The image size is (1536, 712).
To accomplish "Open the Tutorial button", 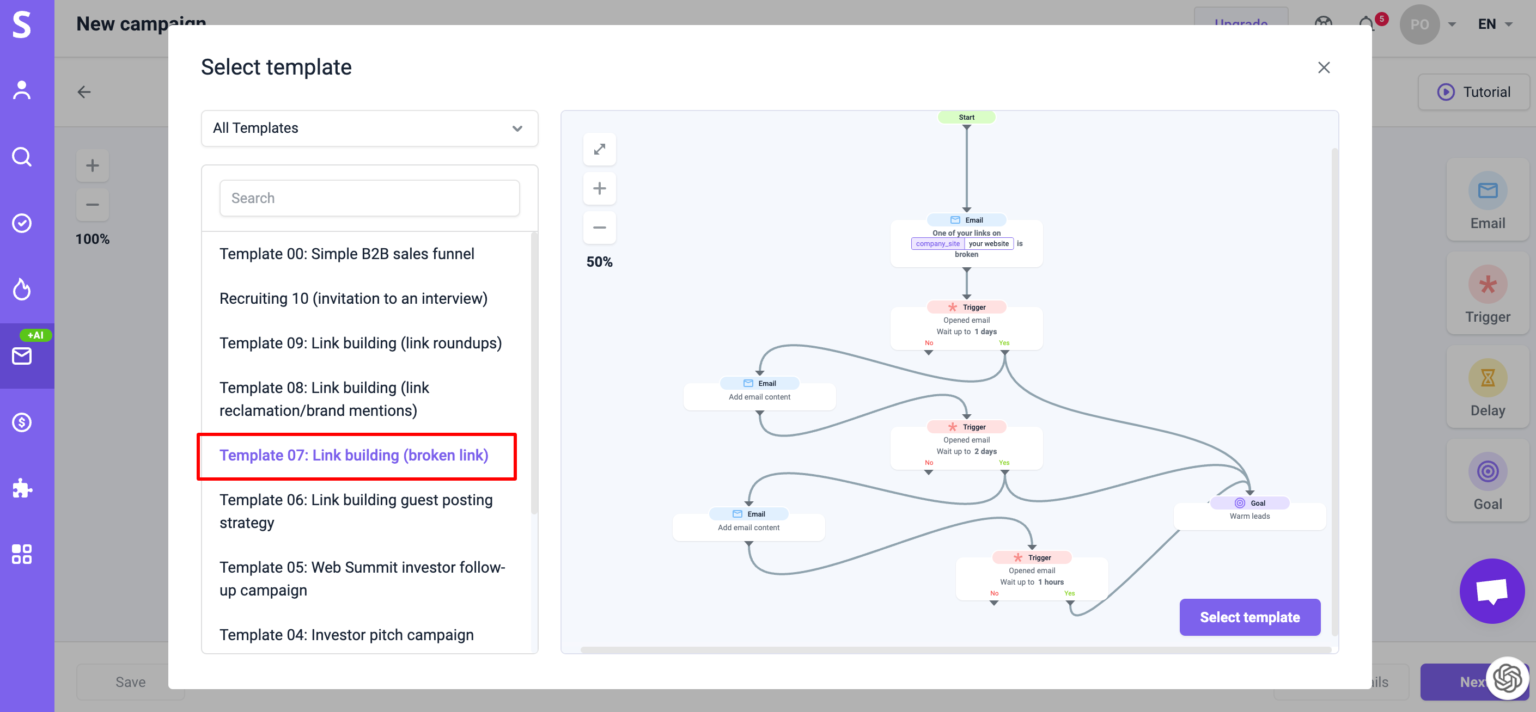I will pos(1473,92).
